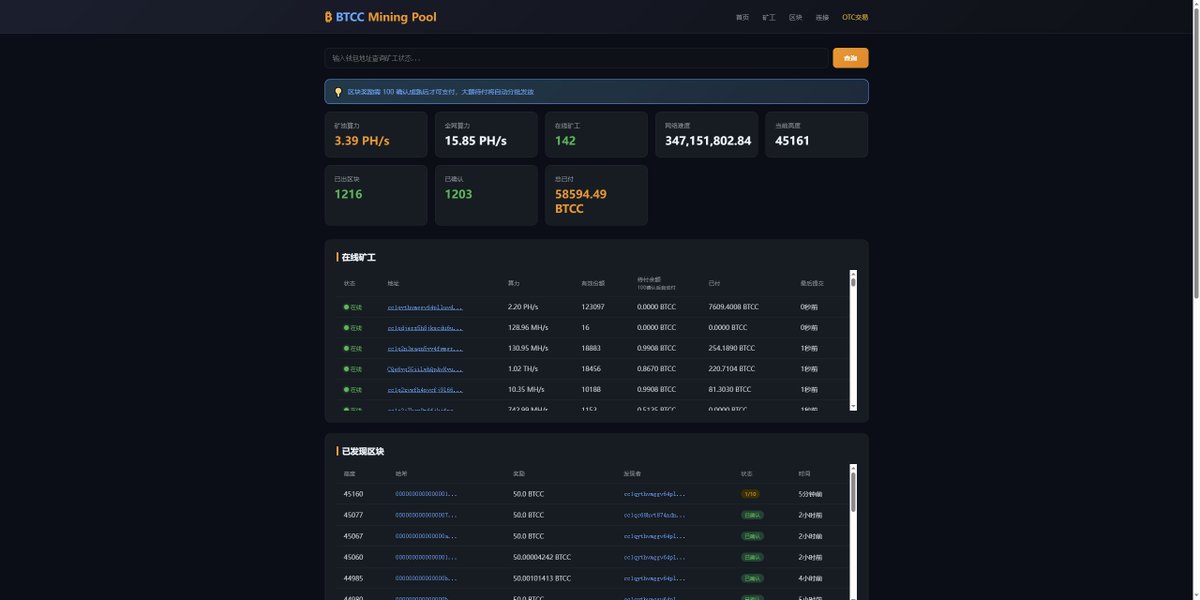This screenshot has height=600, width=1200.
Task: Open the 区块 blocks nav item
Action: point(796,17)
